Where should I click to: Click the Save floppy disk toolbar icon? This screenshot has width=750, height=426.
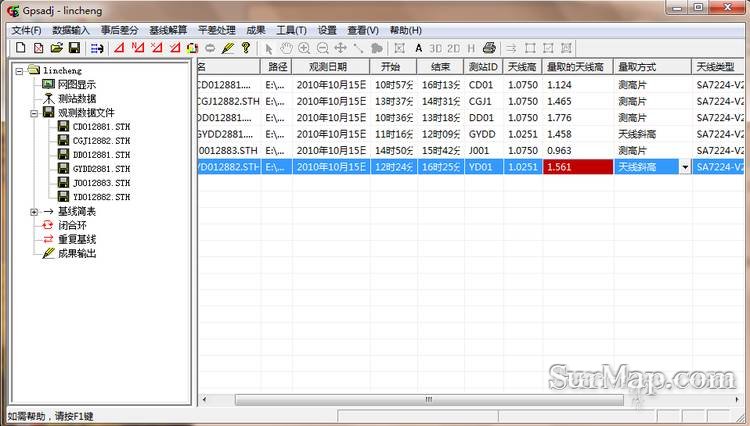74,48
